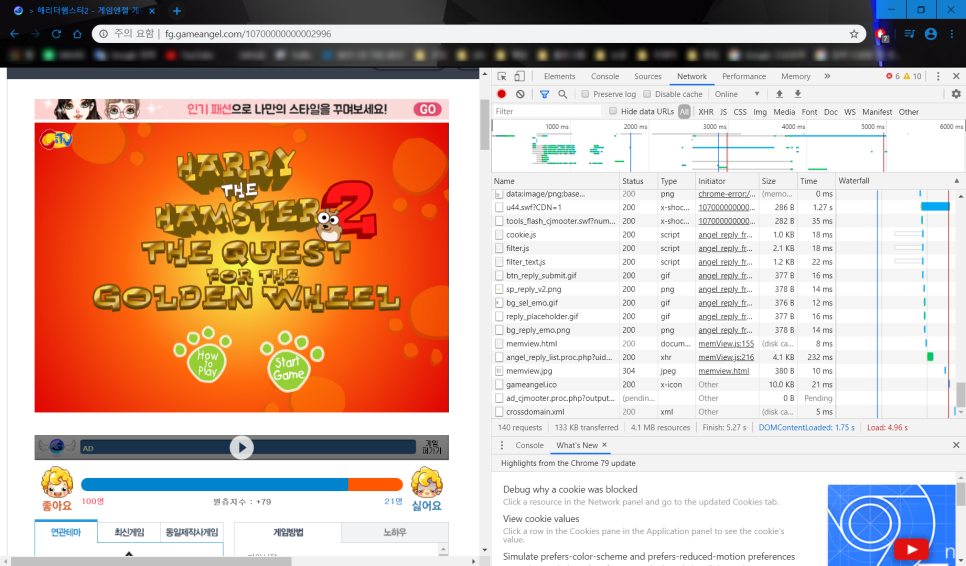This screenshot has width=966, height=566.
Task: Select the 최신게임 tab
Action: 129,532
